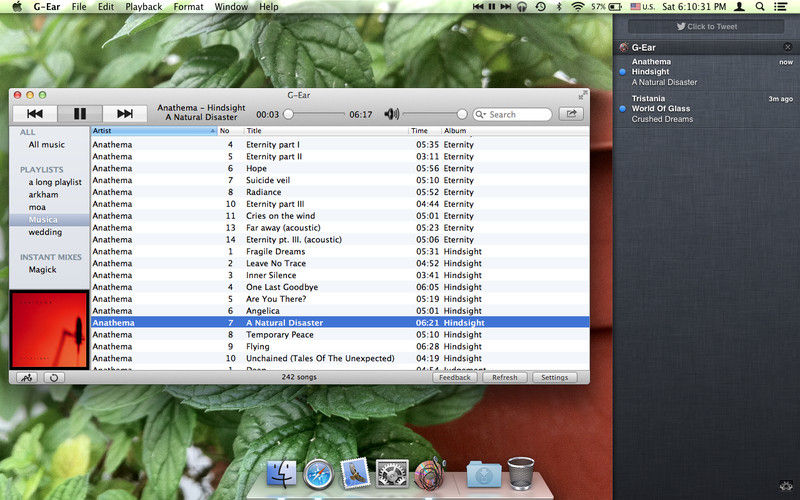
Task: Open user account menu bar icon
Action: click(x=739, y=7)
